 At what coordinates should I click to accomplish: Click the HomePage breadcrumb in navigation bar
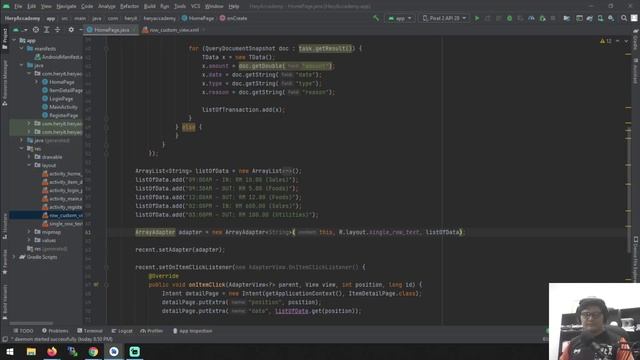(198, 18)
